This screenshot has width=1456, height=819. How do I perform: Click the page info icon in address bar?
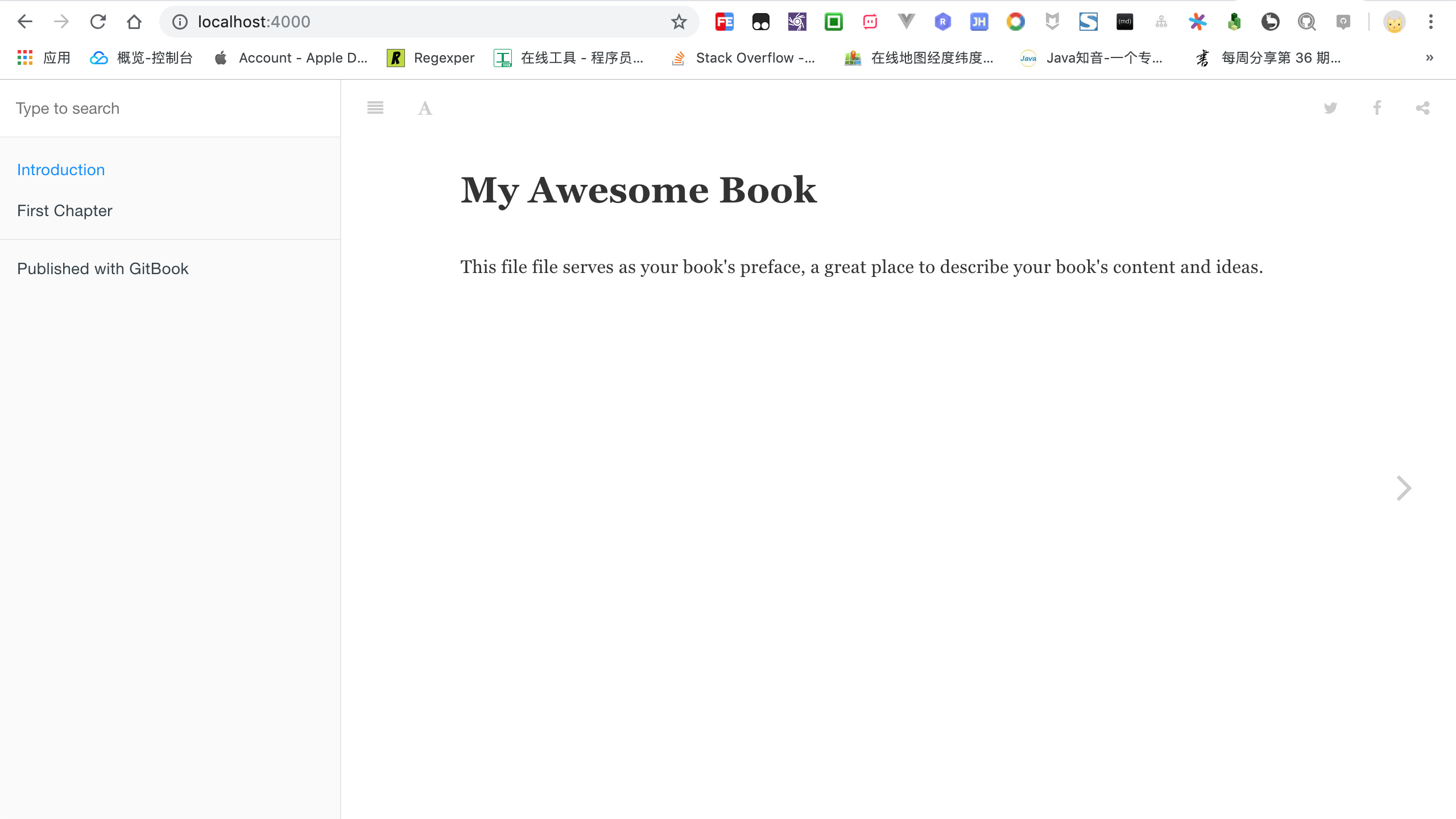[x=180, y=22]
